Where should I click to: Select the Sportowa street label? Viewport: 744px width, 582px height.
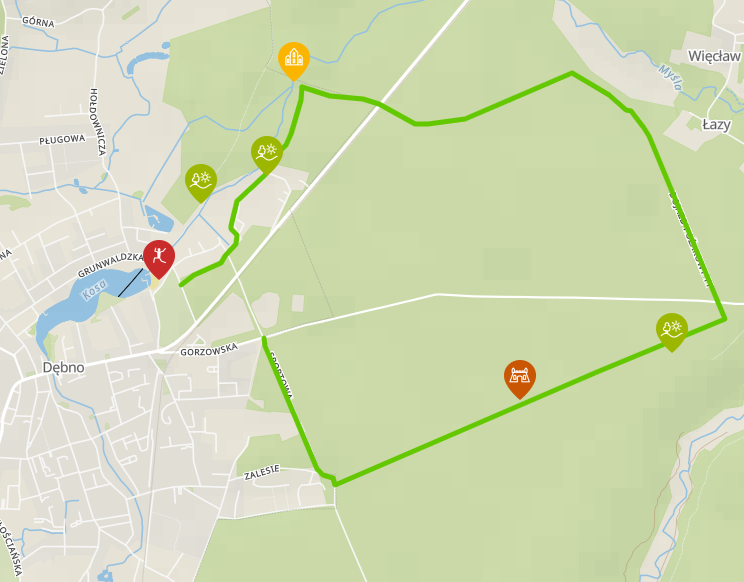(281, 375)
